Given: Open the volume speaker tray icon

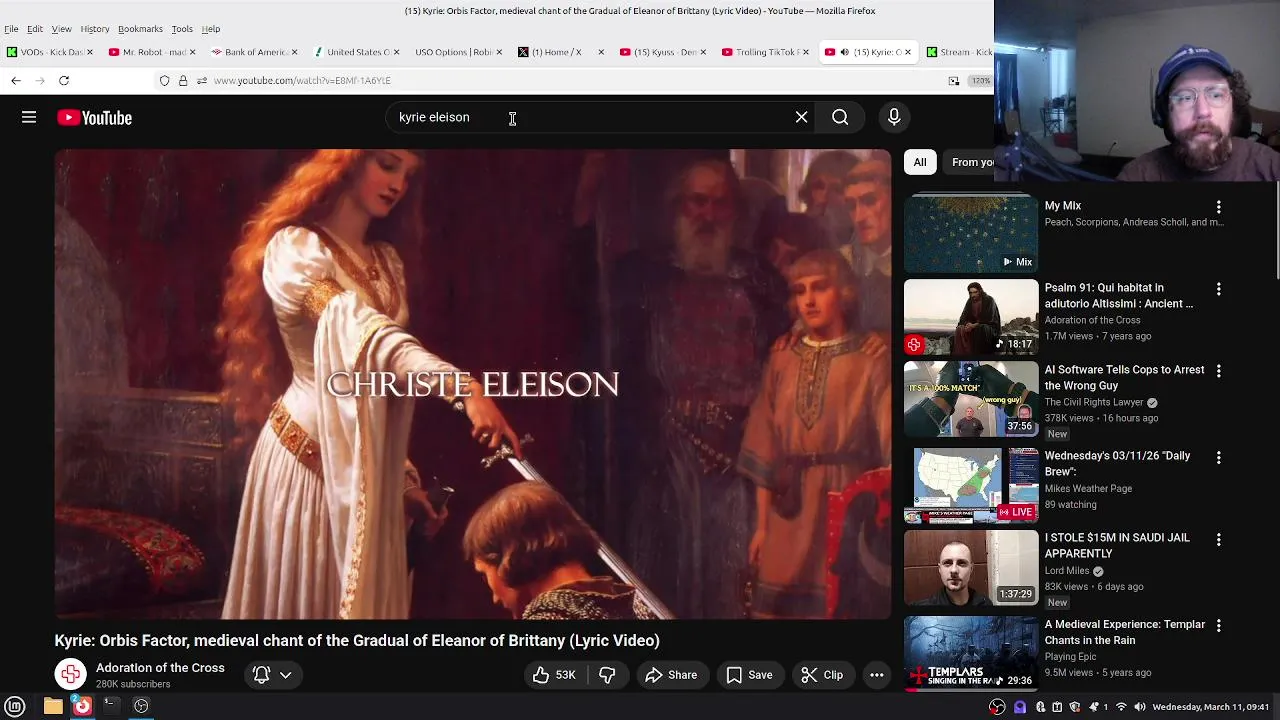Looking at the screenshot, I should click(1139, 707).
